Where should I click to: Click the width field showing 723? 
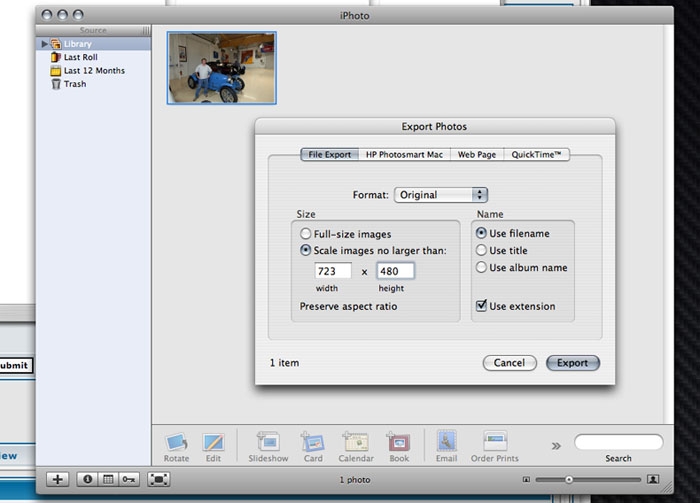pyautogui.click(x=333, y=271)
